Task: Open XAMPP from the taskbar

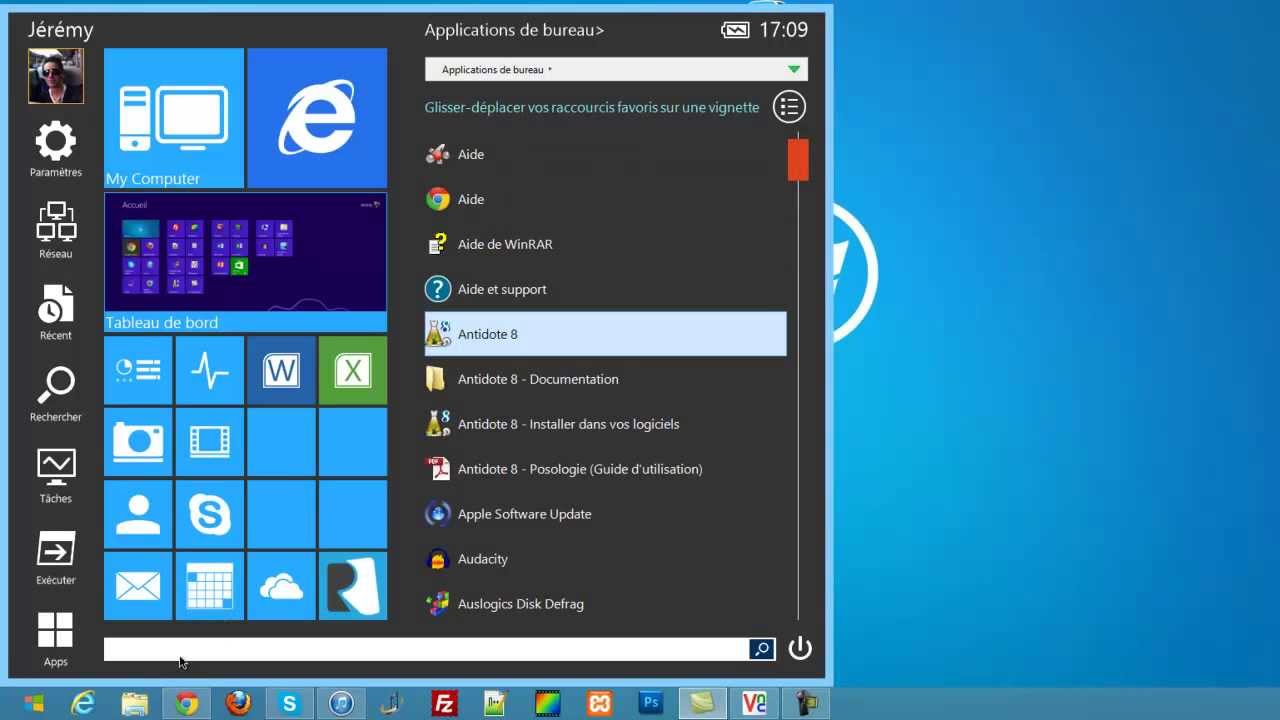Action: pyautogui.click(x=599, y=704)
